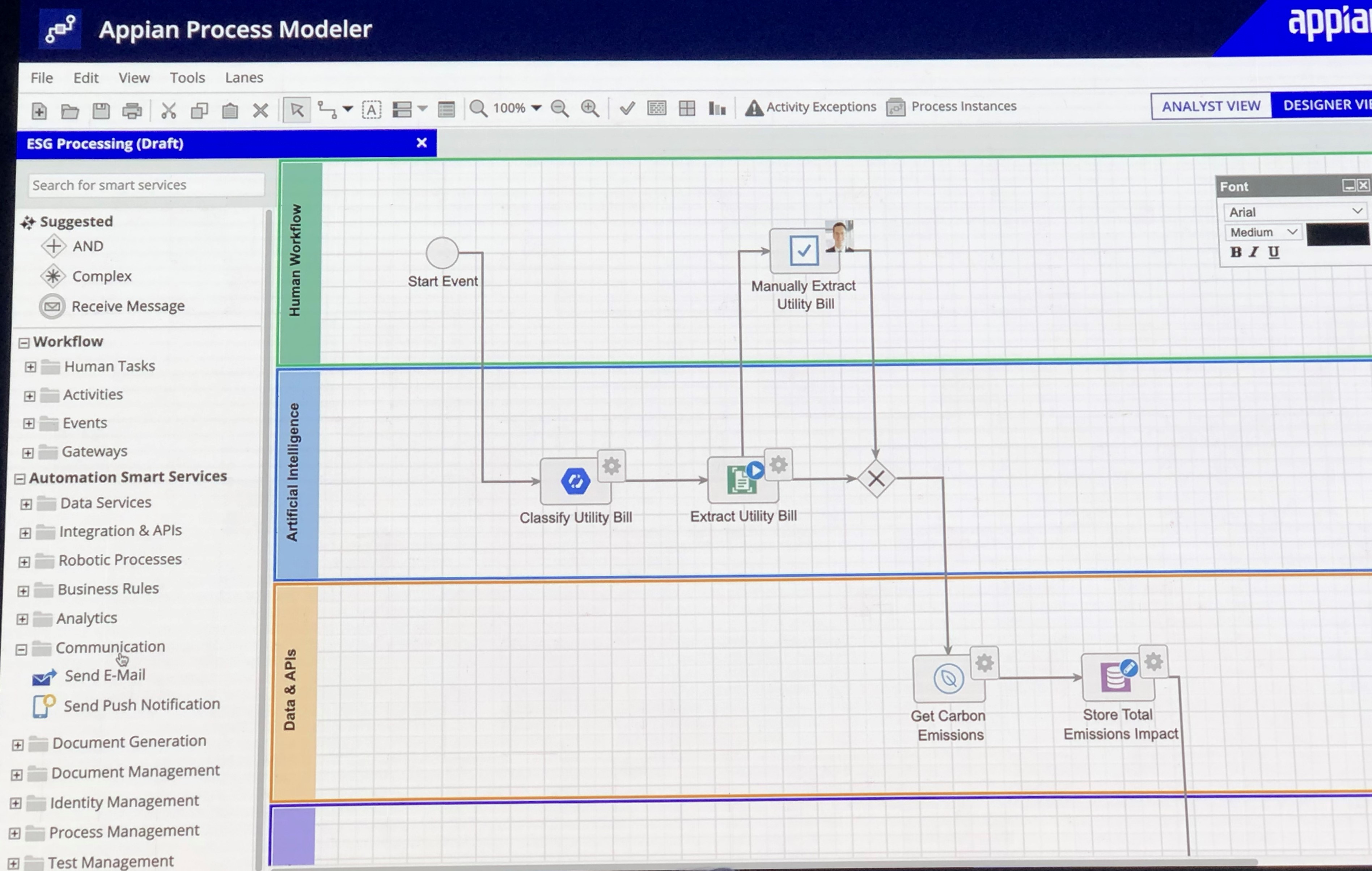Screen dimensions: 1372x871
Task: Open the zoom percentage dropdown
Action: coord(535,108)
